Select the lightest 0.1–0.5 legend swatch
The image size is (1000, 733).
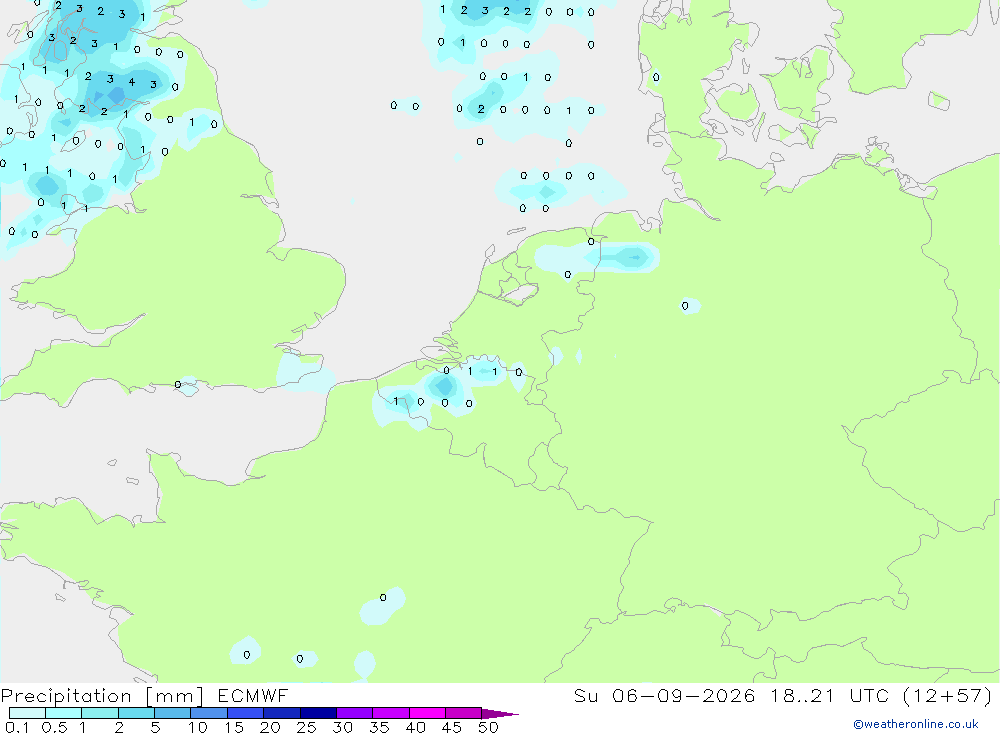click(x=27, y=713)
